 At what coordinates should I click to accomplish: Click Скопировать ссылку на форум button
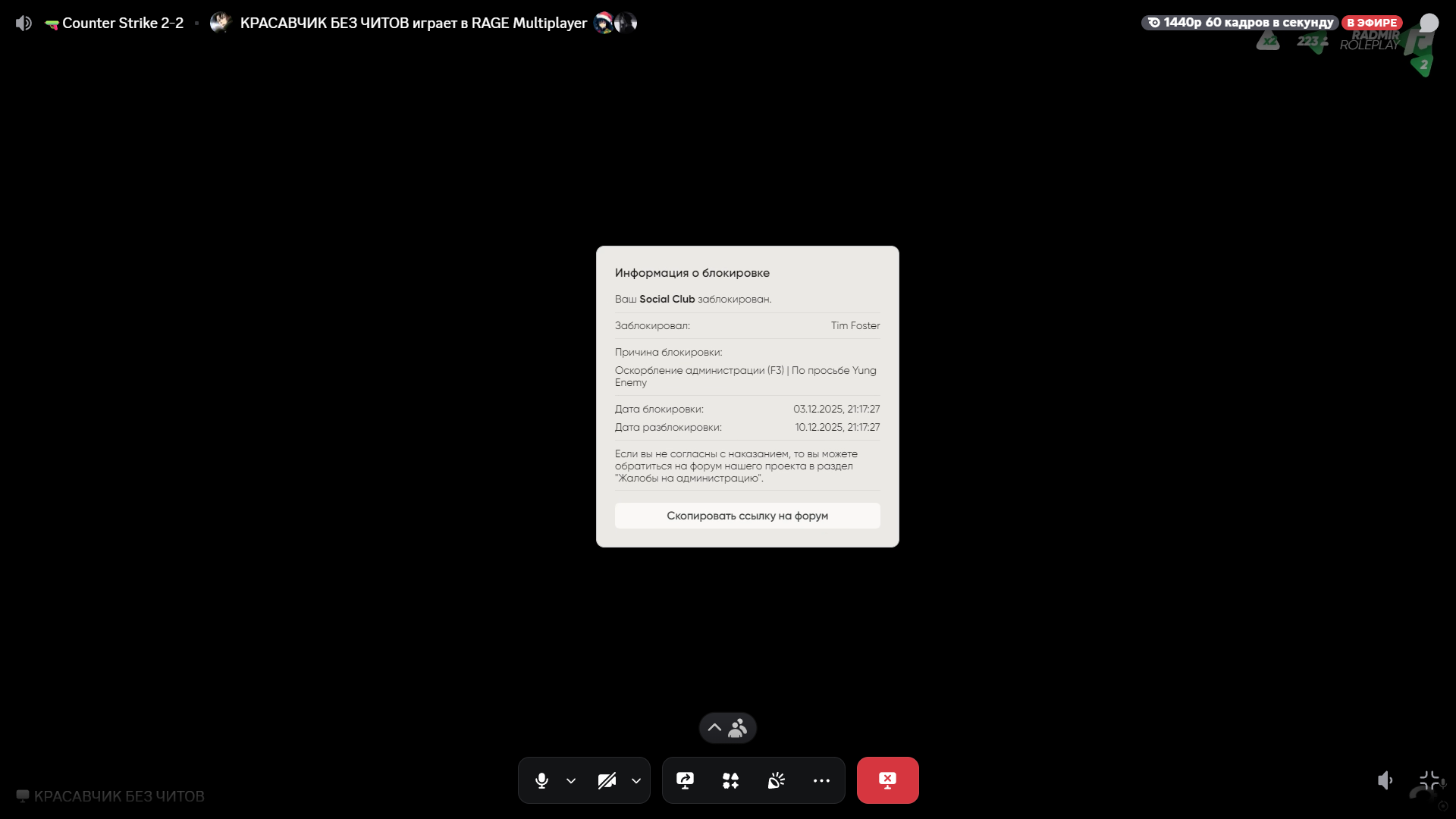point(747,516)
